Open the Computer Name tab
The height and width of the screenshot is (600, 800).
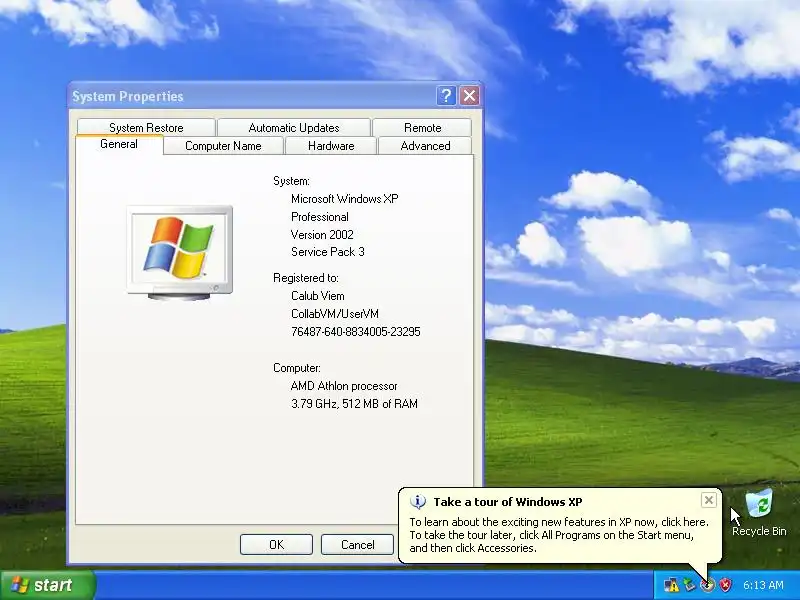coord(223,146)
